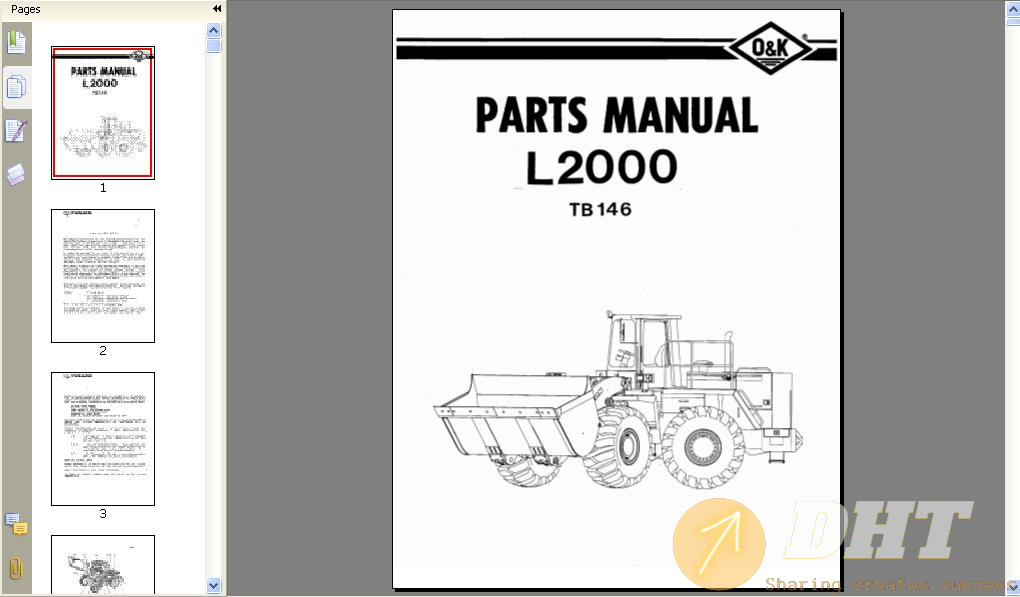Click the thumbnail panel scrollbar handle
Image resolution: width=1020 pixels, height=597 pixels.
click(213, 46)
